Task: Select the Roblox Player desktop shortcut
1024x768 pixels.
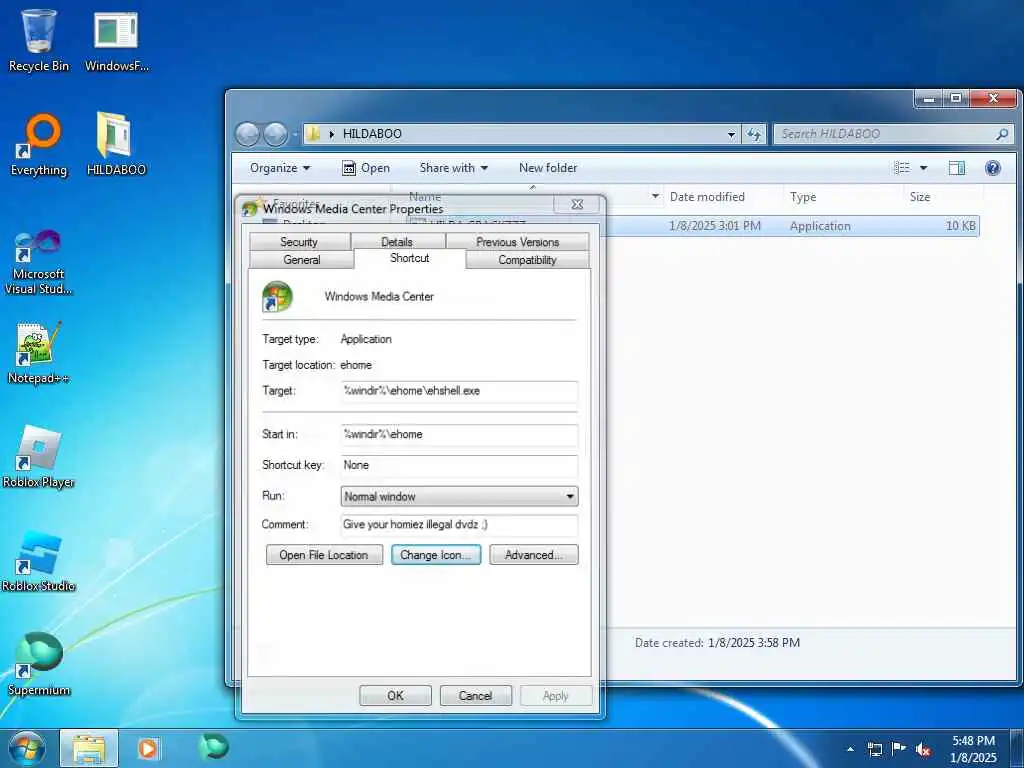Action: (39, 457)
